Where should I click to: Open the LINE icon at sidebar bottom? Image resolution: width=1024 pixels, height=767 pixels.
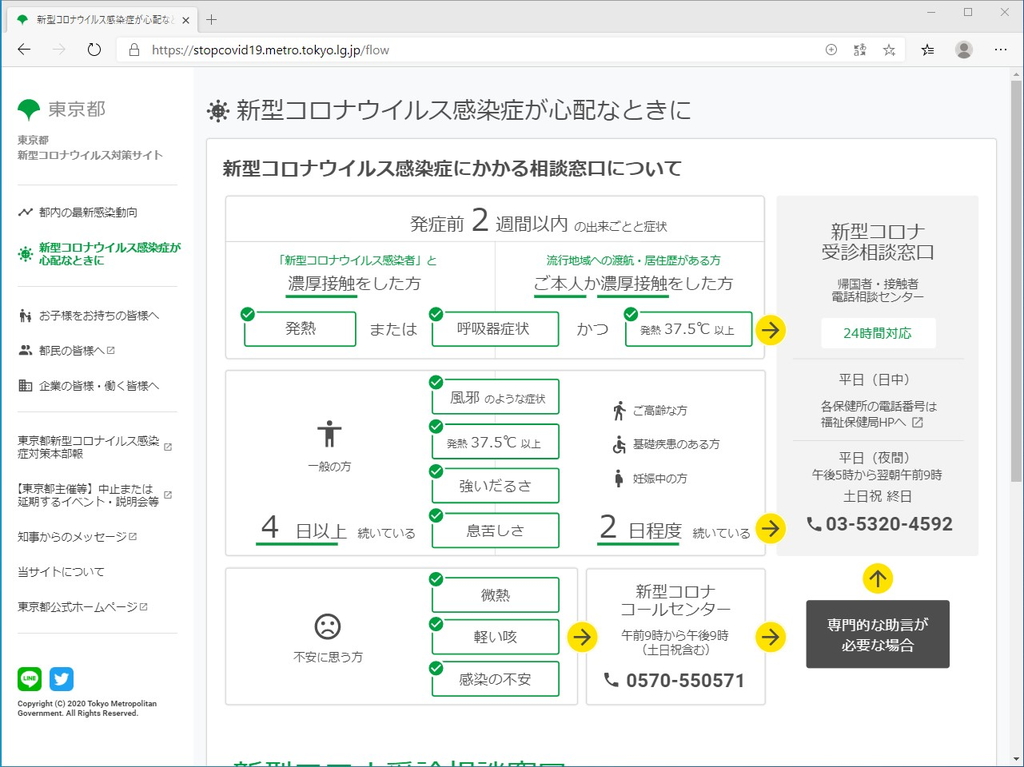pyautogui.click(x=29, y=679)
